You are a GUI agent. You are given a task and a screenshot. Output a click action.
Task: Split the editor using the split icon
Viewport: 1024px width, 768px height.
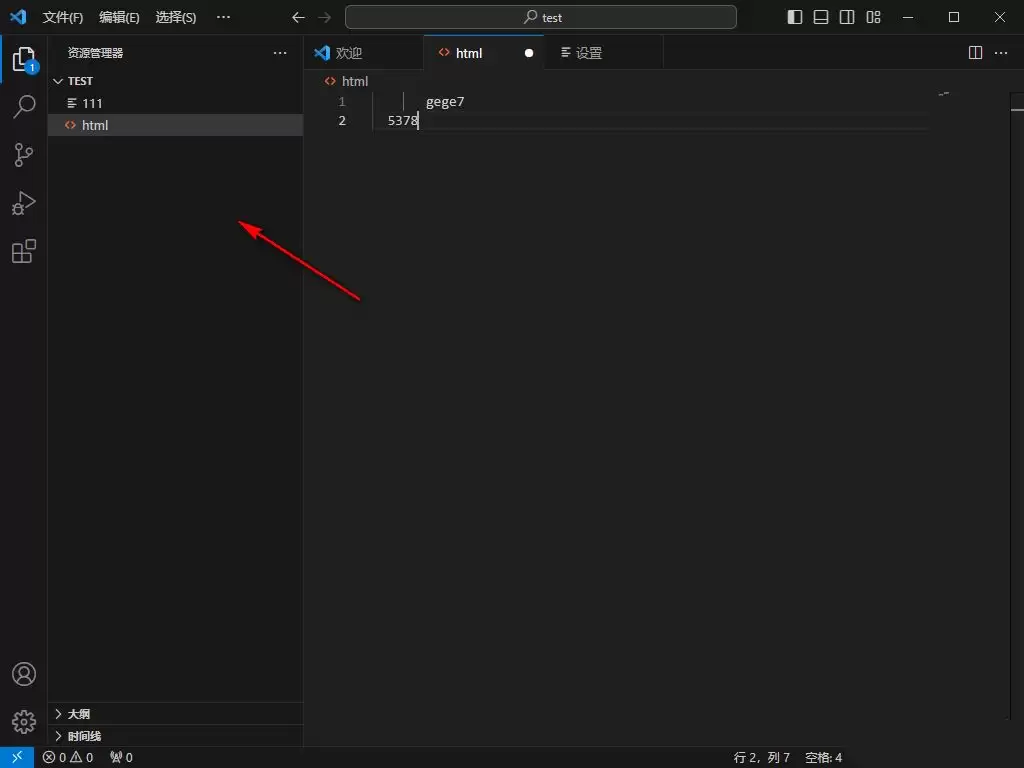click(974, 52)
